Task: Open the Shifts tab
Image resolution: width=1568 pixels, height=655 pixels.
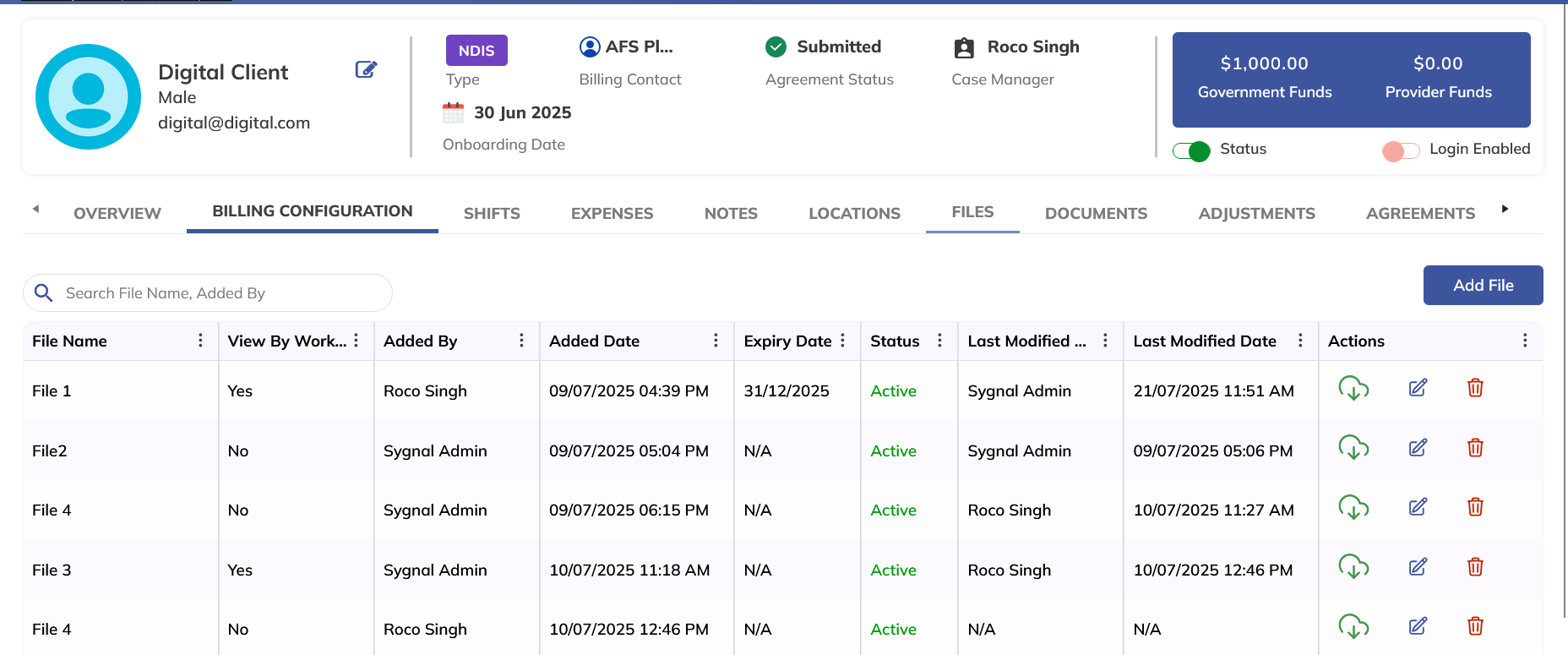Action: (x=492, y=214)
